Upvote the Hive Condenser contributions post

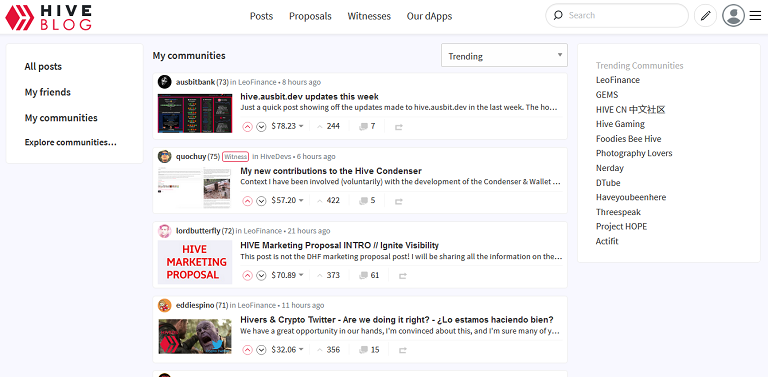point(247,201)
